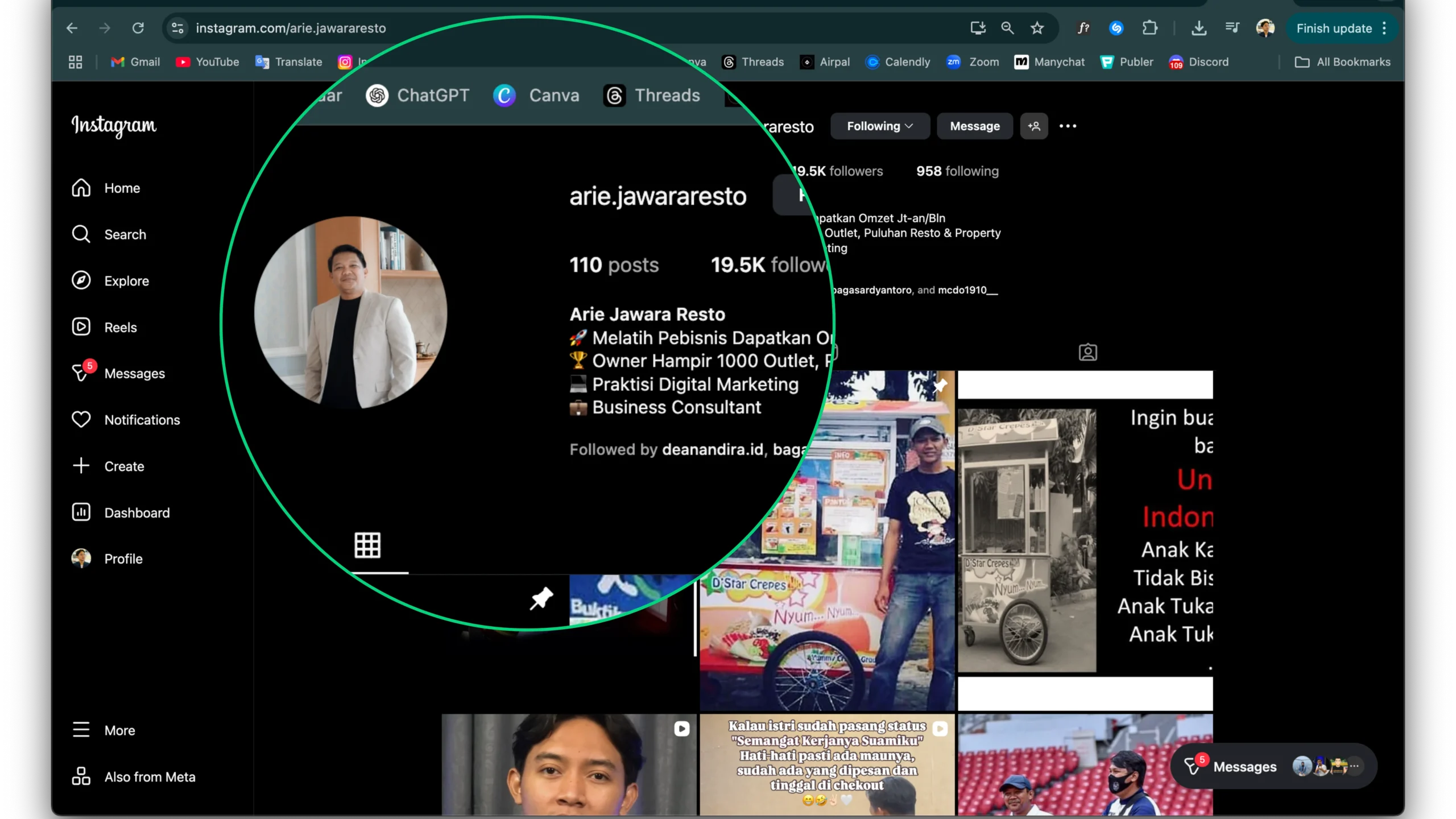Open Messages in Instagram sidebar
Image resolution: width=1456 pixels, height=819 pixels.
(118, 374)
